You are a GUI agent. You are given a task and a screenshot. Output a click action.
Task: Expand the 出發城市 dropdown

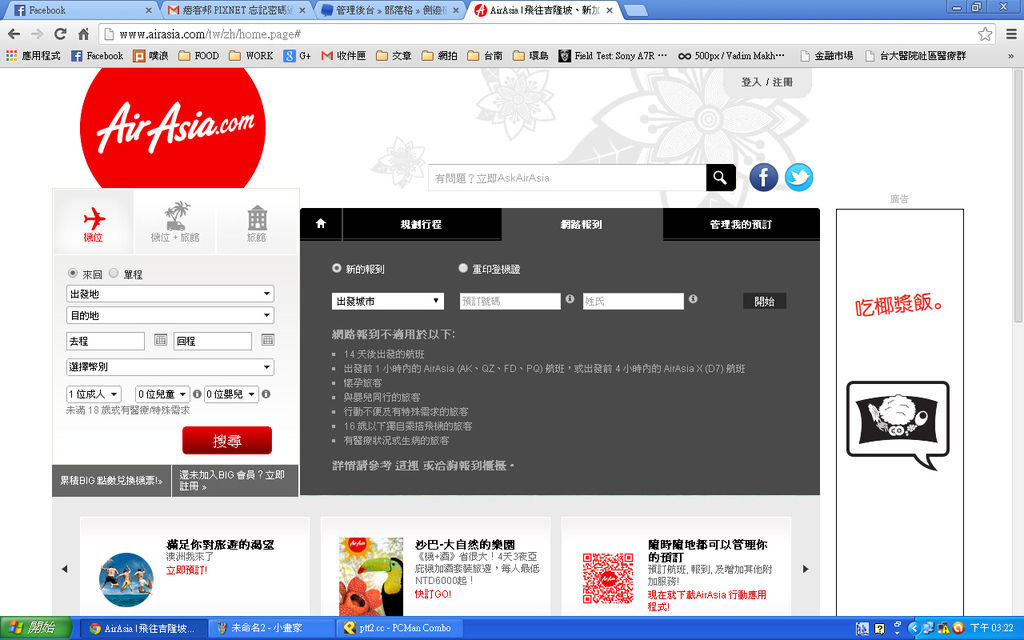pyautogui.click(x=387, y=299)
